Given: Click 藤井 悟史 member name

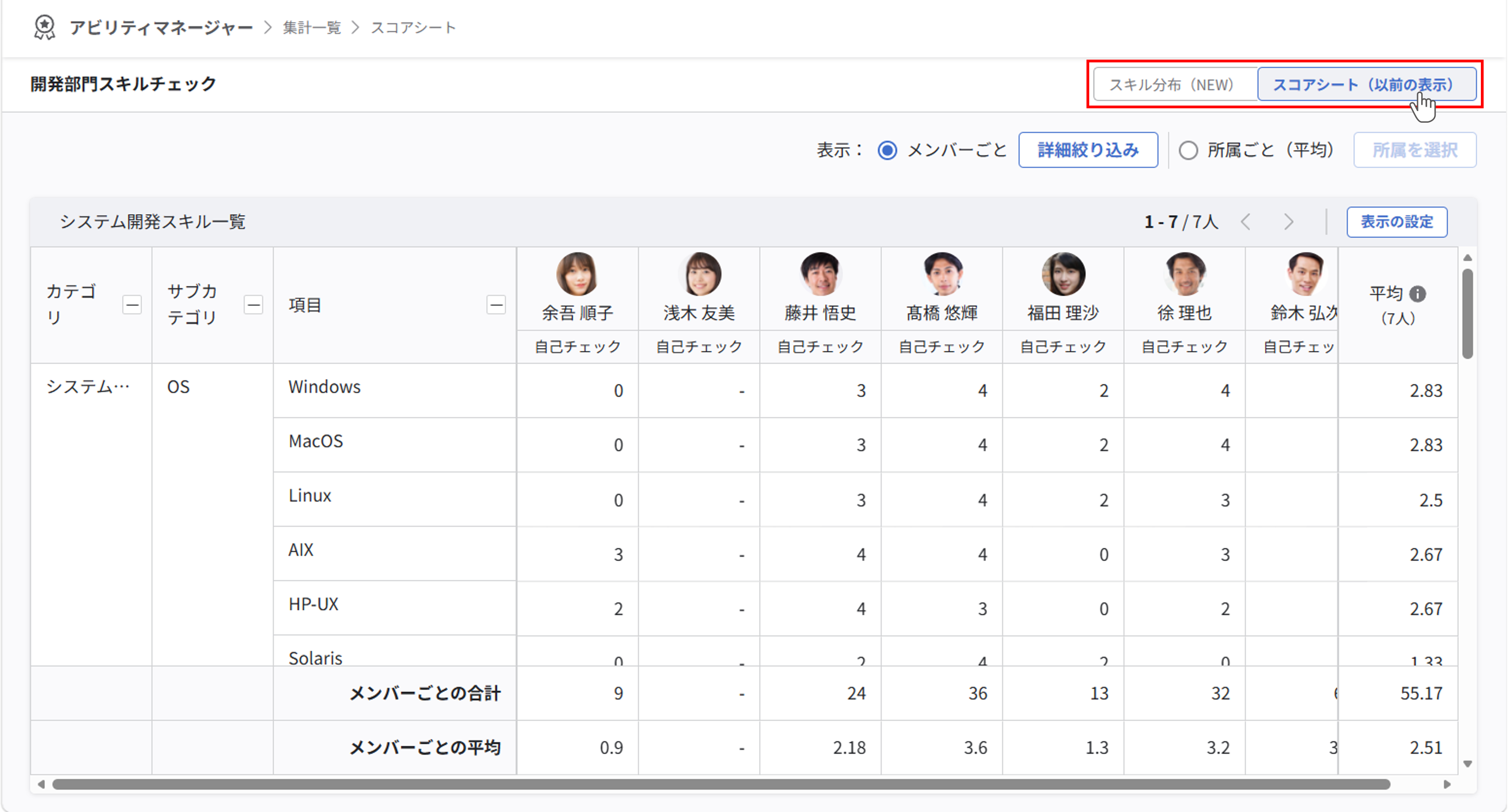Looking at the screenshot, I should 821,313.
